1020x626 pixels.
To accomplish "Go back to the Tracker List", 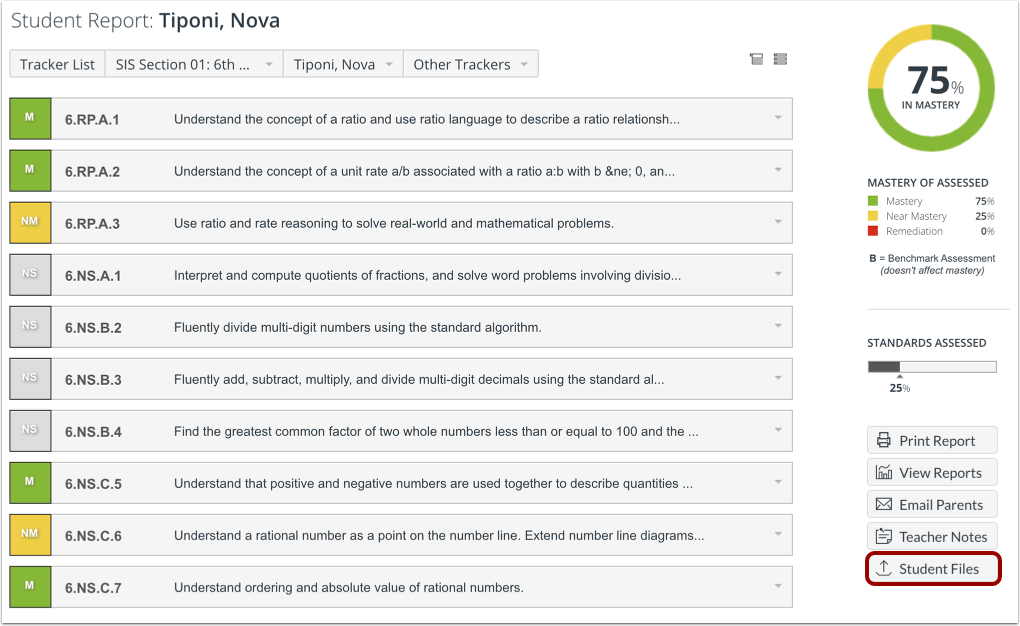I will (57, 63).
